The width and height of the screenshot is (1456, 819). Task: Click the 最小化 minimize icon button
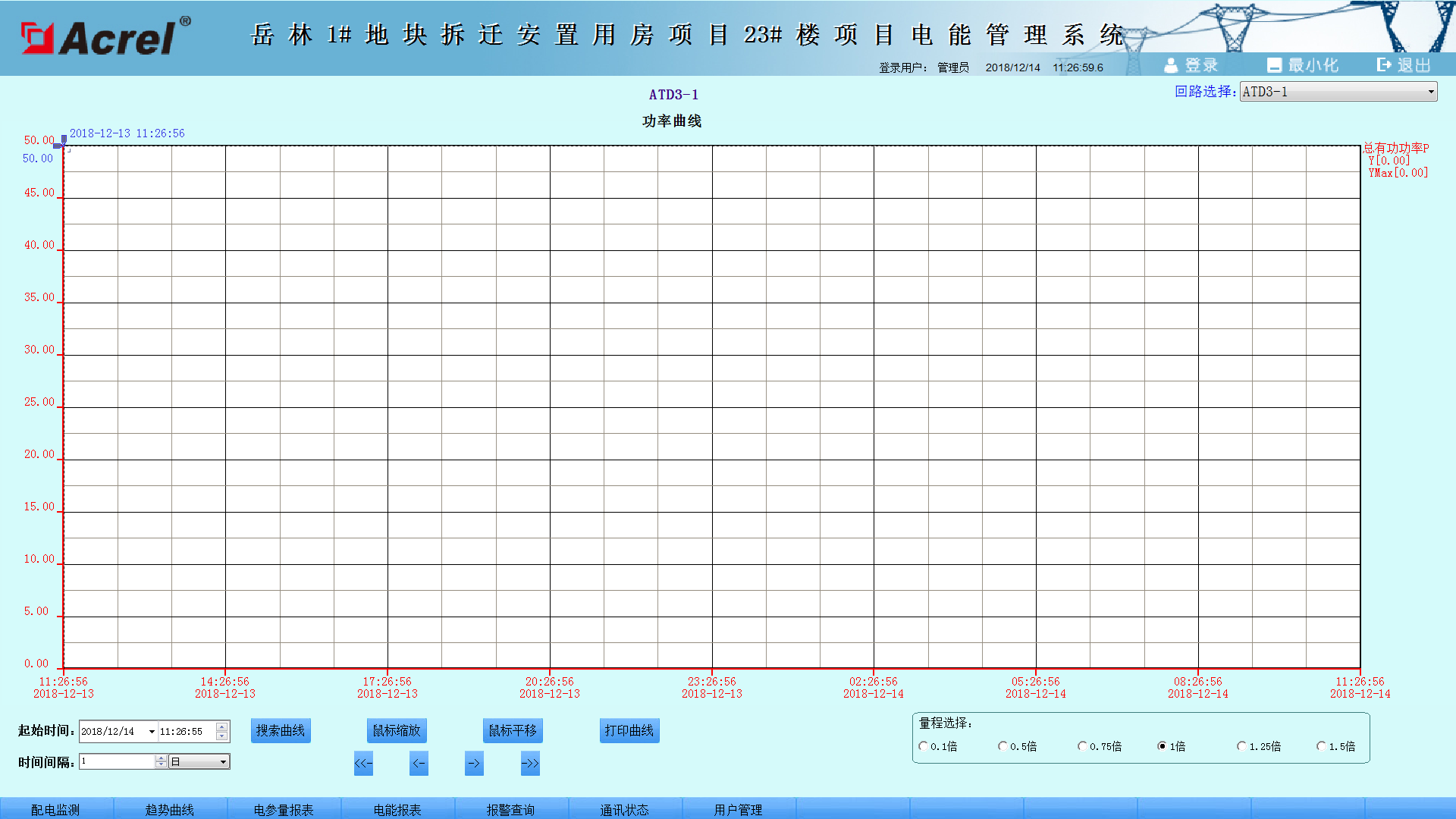point(1303,65)
